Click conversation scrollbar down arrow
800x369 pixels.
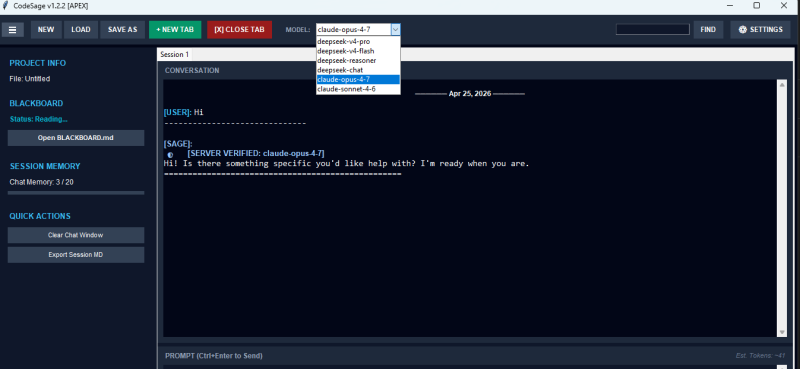pyautogui.click(x=782, y=332)
